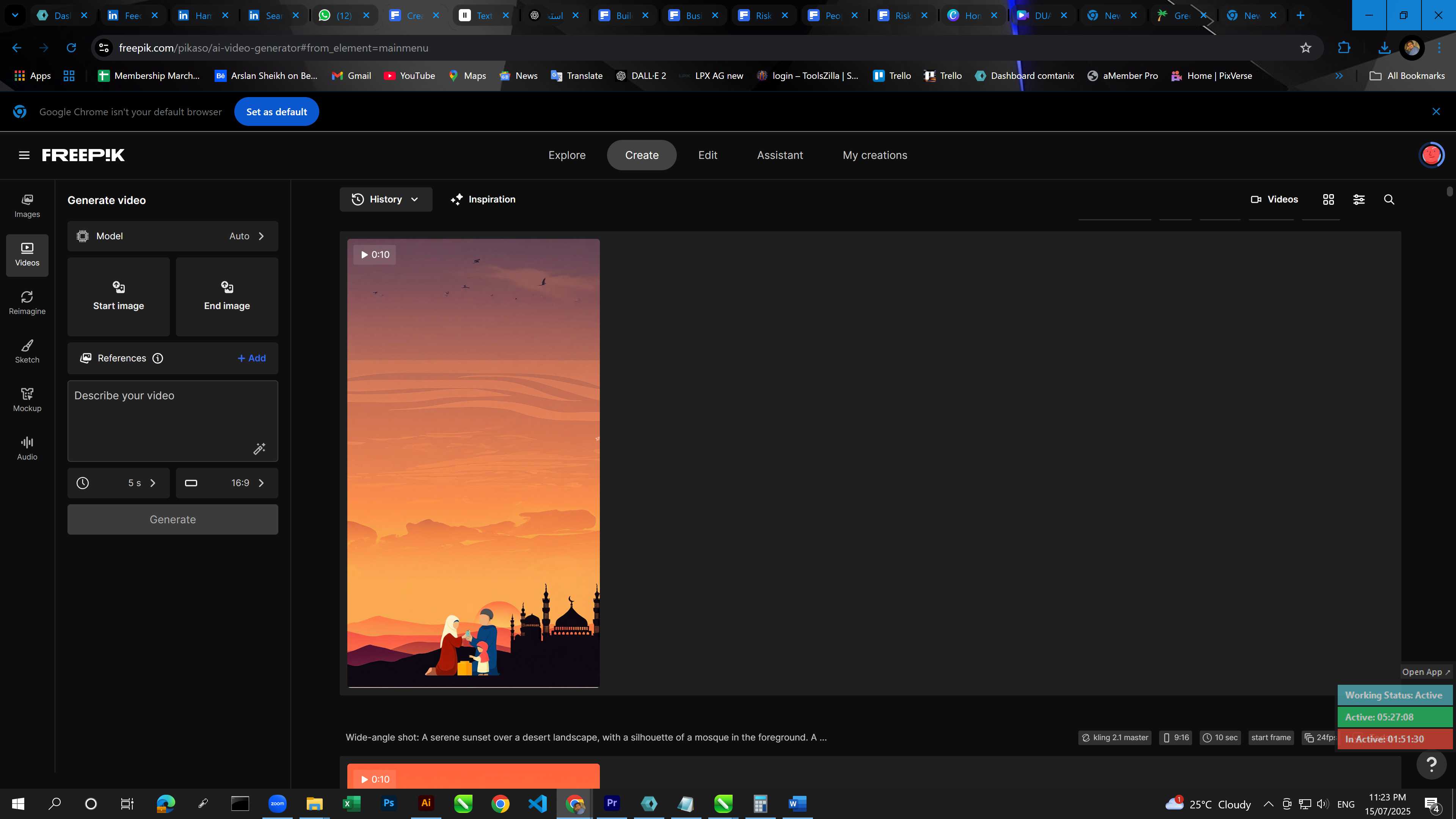The width and height of the screenshot is (1456, 819).
Task: Open Photoshop from the taskbar
Action: coord(388,803)
